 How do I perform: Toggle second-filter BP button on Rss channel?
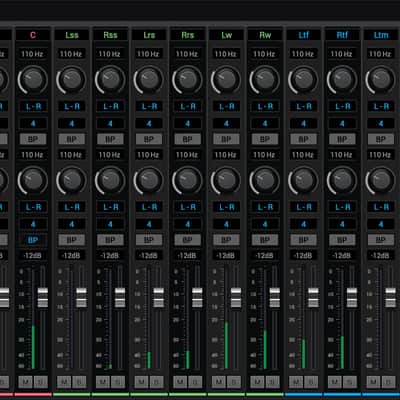pyautogui.click(x=110, y=240)
